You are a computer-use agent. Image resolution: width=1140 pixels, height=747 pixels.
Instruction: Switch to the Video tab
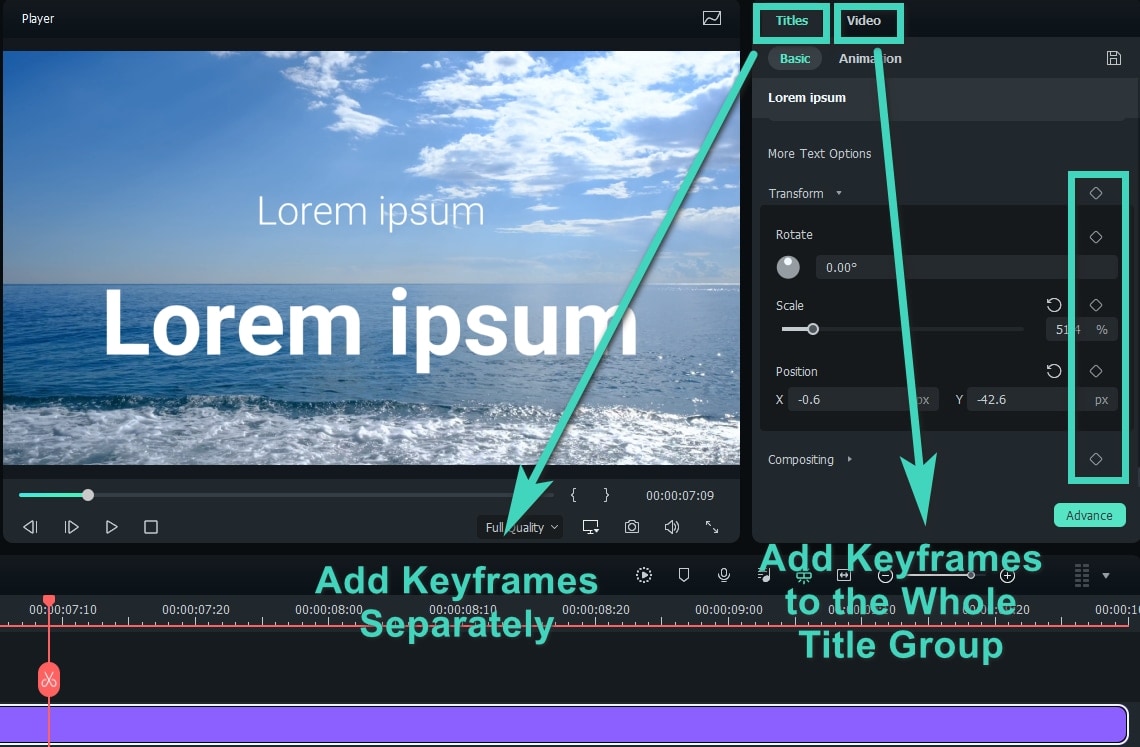(864, 21)
